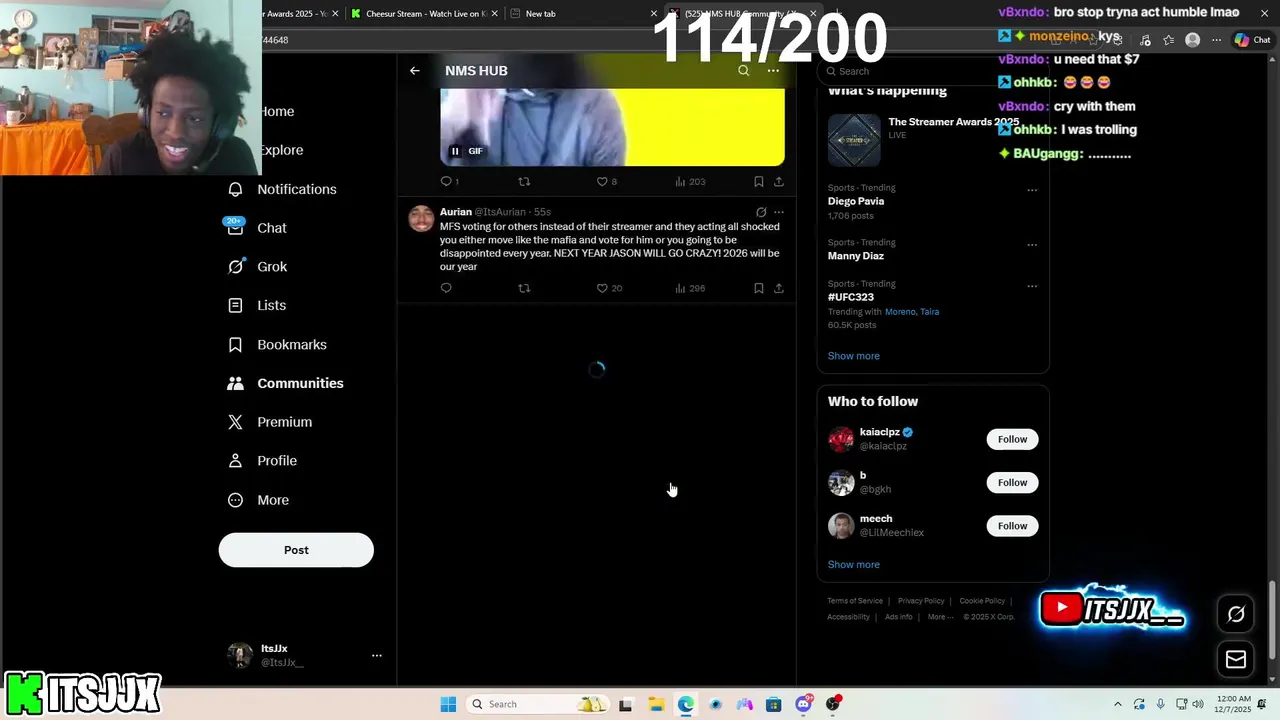Screen dimensions: 1280x720
Task: Open Diego Pavia trending topic
Action: point(856,201)
